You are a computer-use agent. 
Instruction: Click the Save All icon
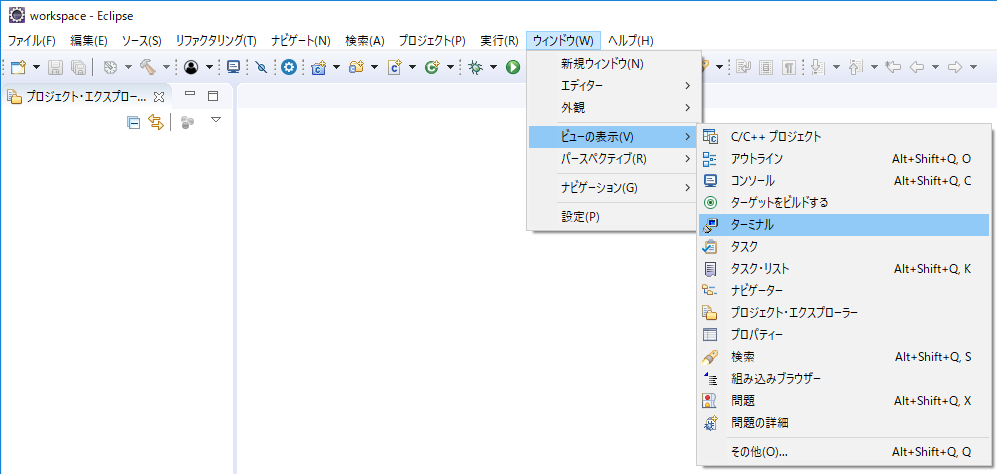tap(78, 66)
